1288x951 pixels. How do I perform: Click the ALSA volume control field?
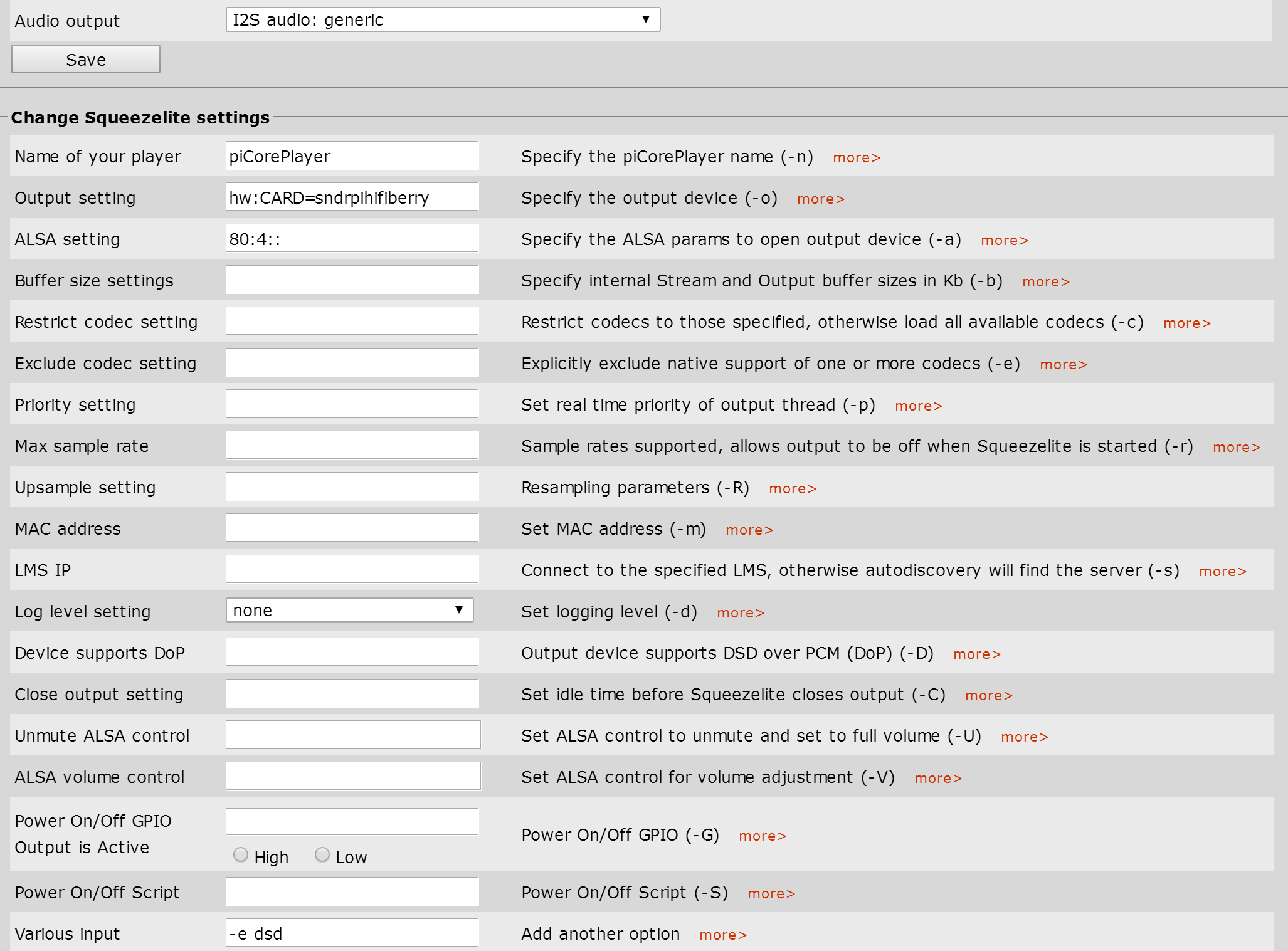(x=353, y=776)
